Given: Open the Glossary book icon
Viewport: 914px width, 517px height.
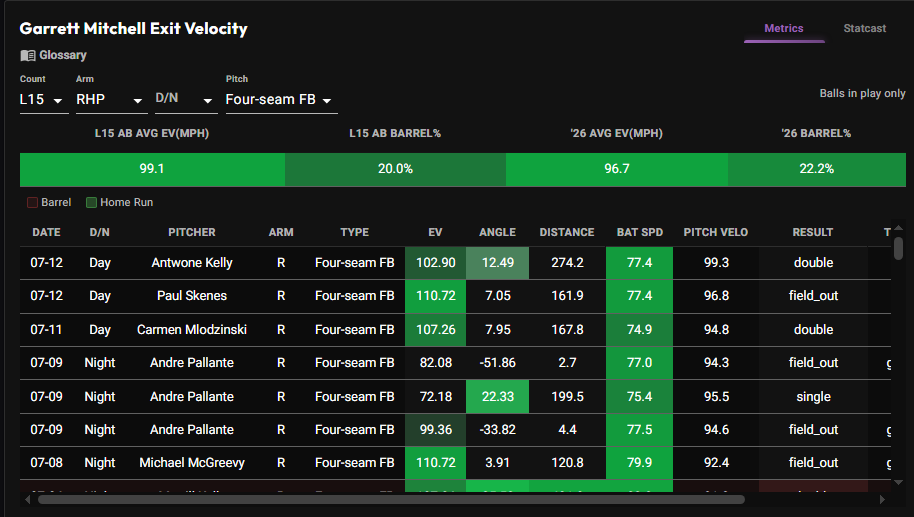Looking at the screenshot, I should [27, 55].
